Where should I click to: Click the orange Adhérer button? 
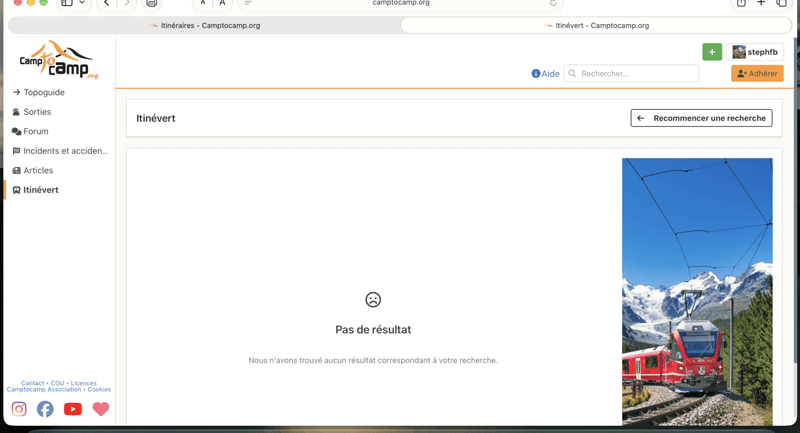[x=757, y=73]
